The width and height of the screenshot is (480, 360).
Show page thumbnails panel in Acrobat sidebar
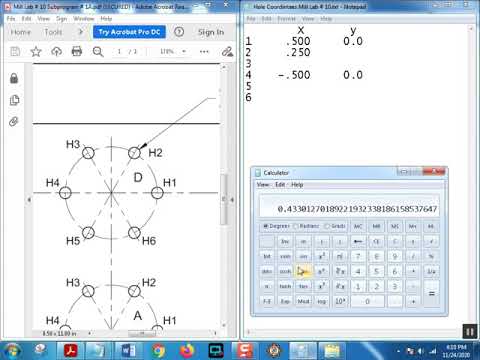coord(14,100)
